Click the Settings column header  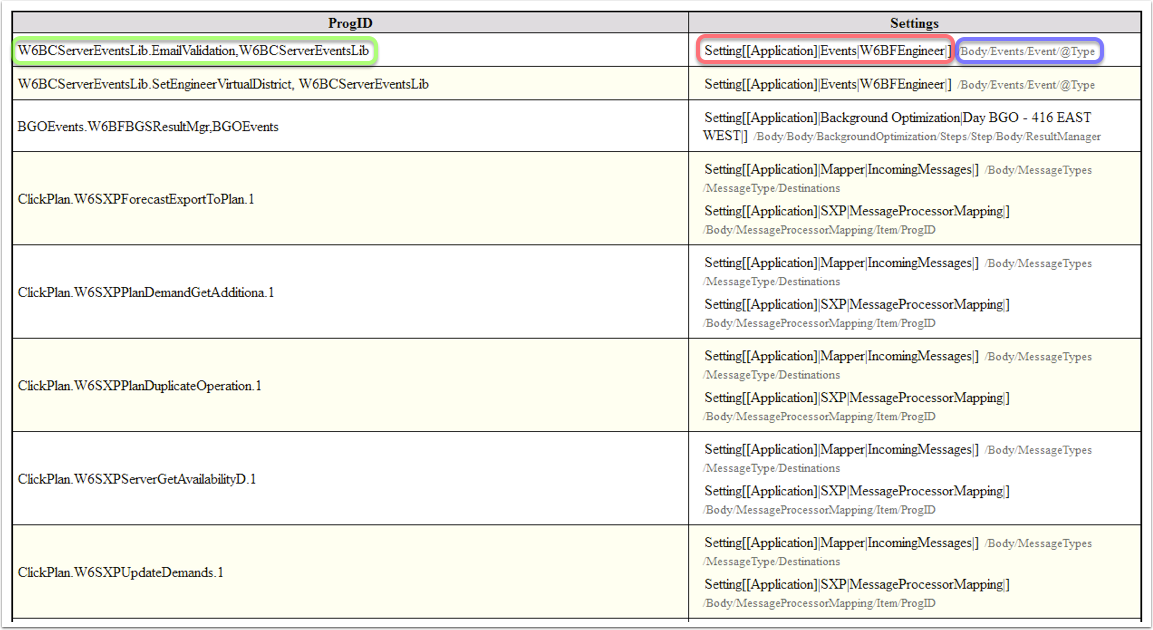(x=914, y=22)
